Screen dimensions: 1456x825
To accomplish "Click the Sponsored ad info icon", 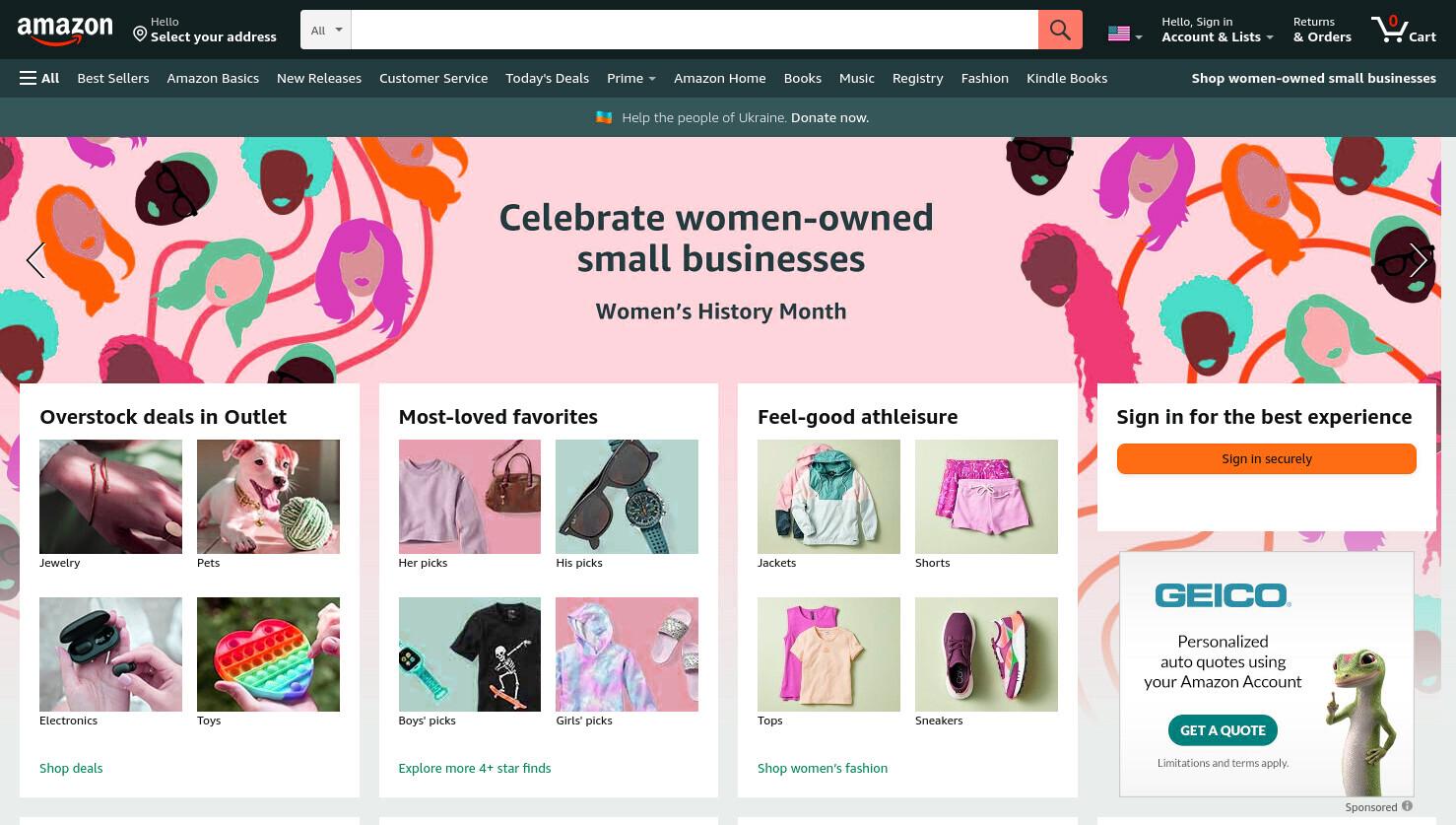I will click(1407, 806).
